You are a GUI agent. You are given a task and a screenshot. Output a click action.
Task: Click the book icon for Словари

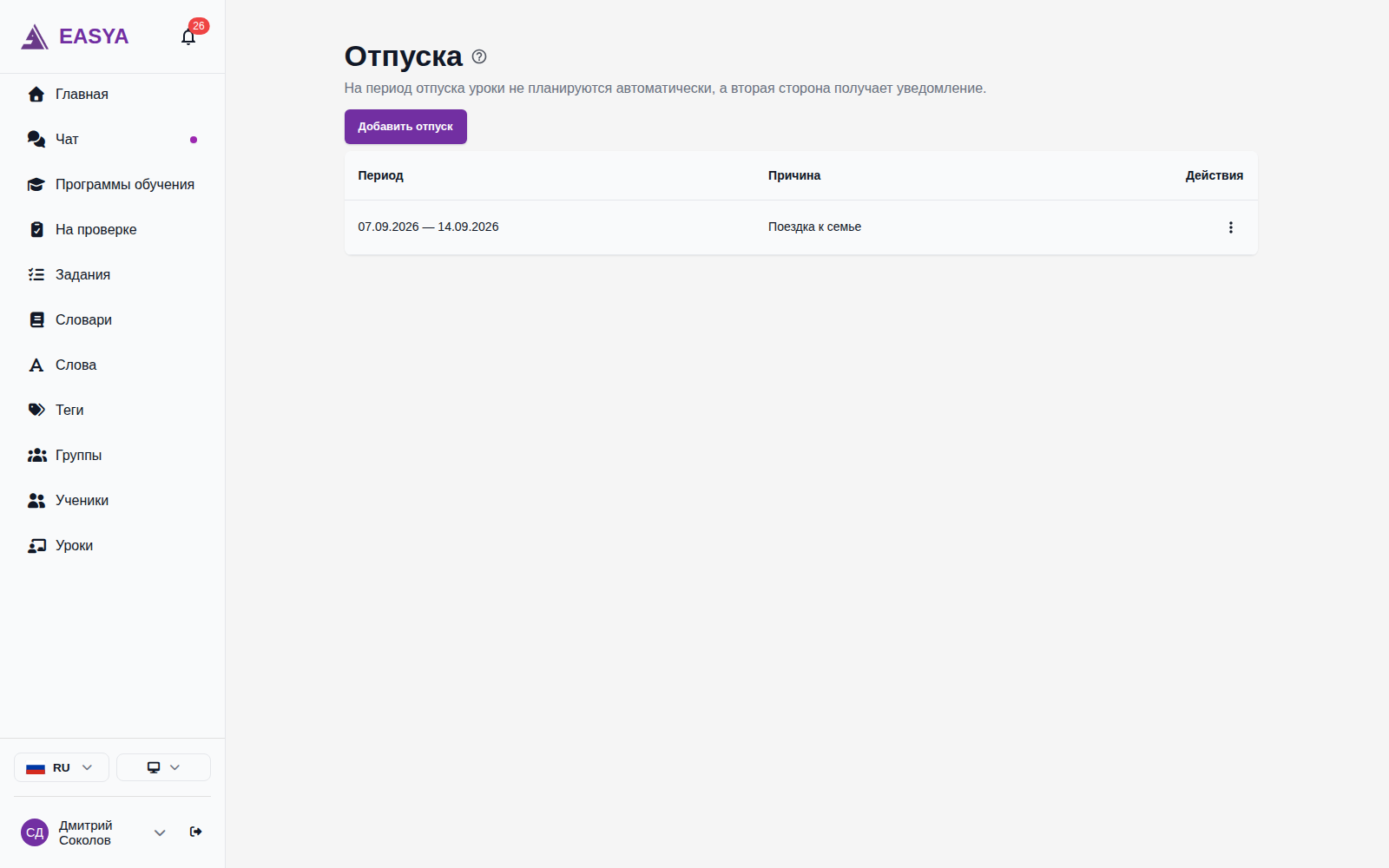tap(36, 320)
